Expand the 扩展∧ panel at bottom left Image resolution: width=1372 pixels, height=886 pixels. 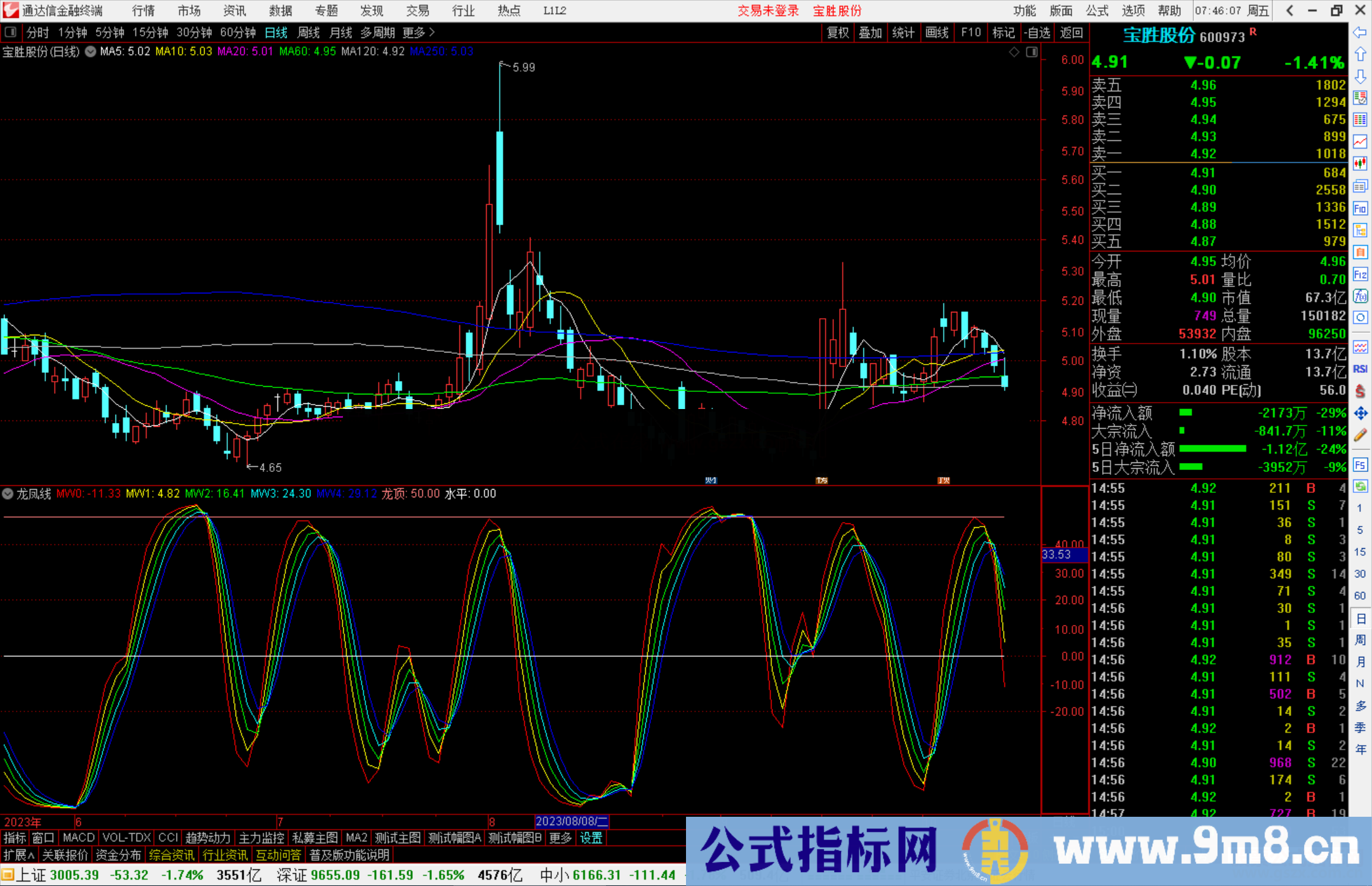click(x=18, y=855)
